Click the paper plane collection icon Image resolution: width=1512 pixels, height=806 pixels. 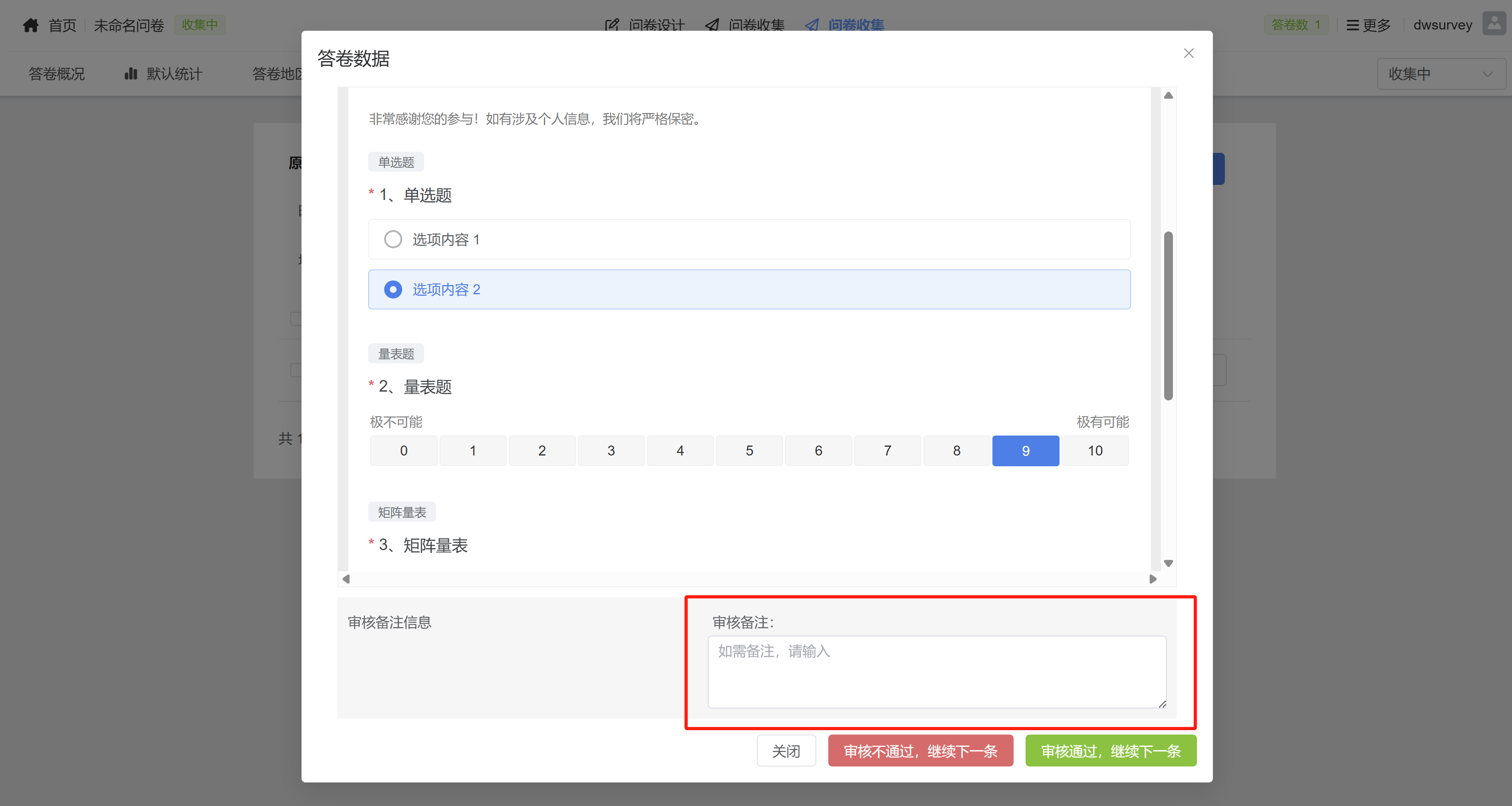tap(712, 25)
